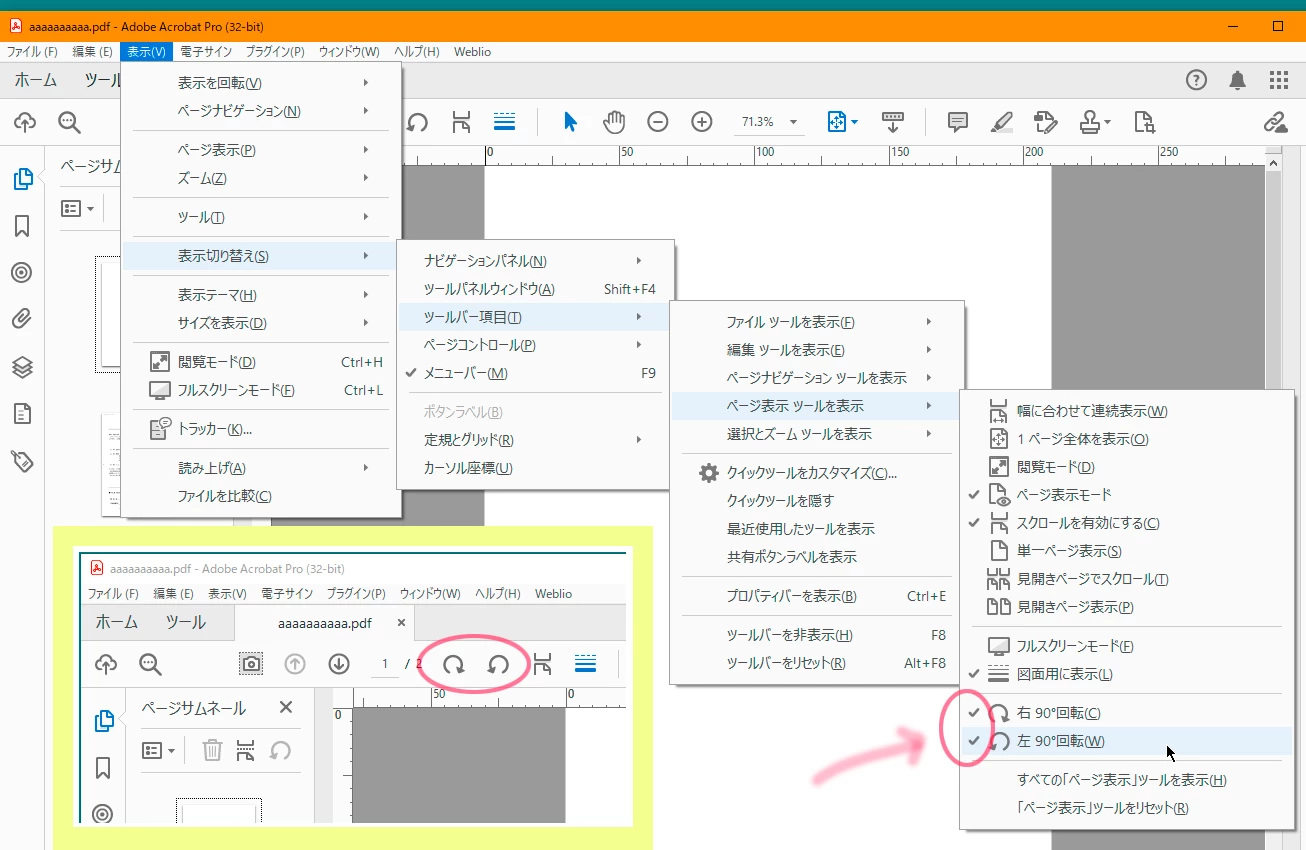The image size is (1306, 850).
Task: Toggle メニューバー(M) check item
Action: coord(535,373)
